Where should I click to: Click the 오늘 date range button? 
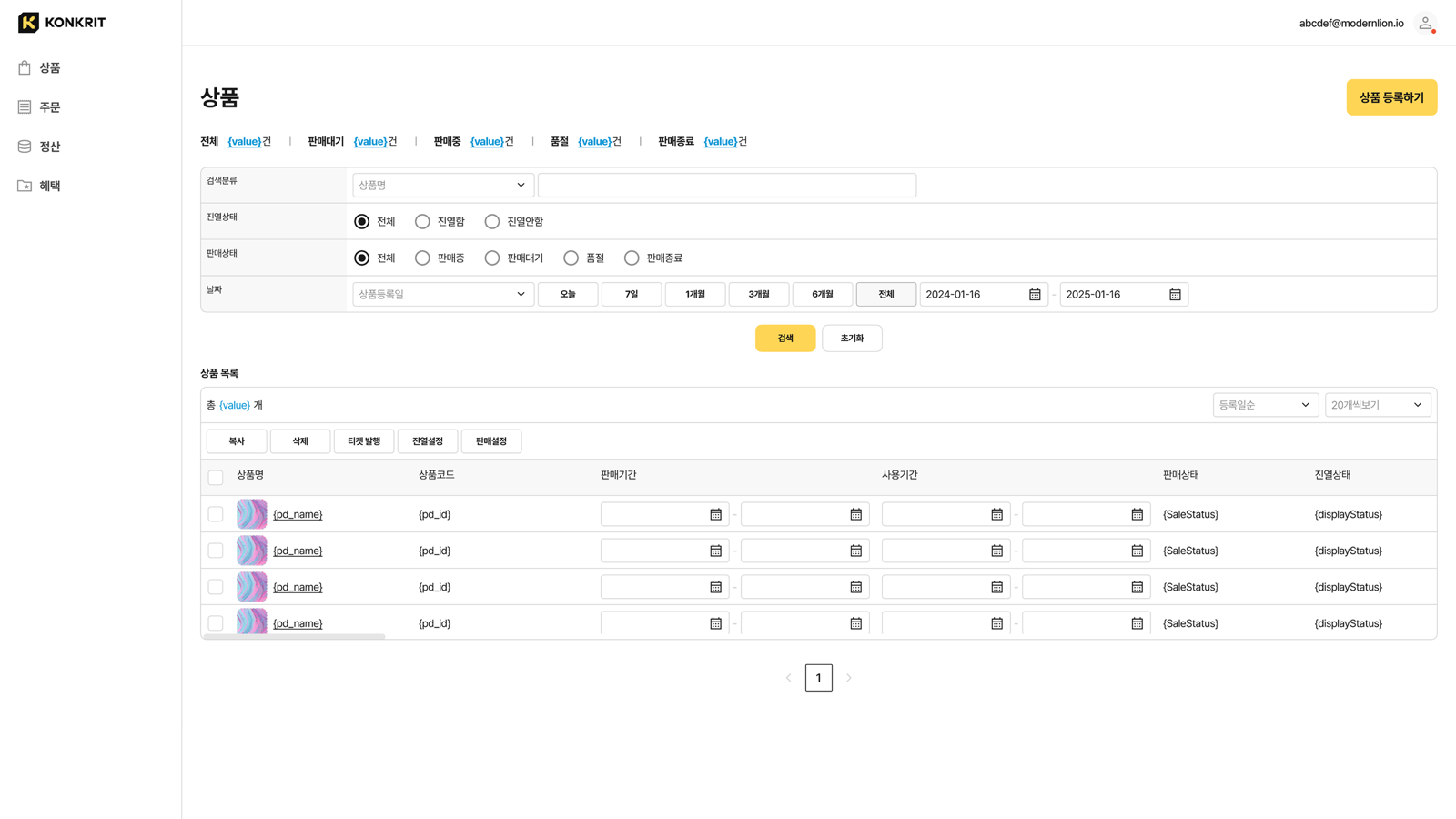click(568, 294)
